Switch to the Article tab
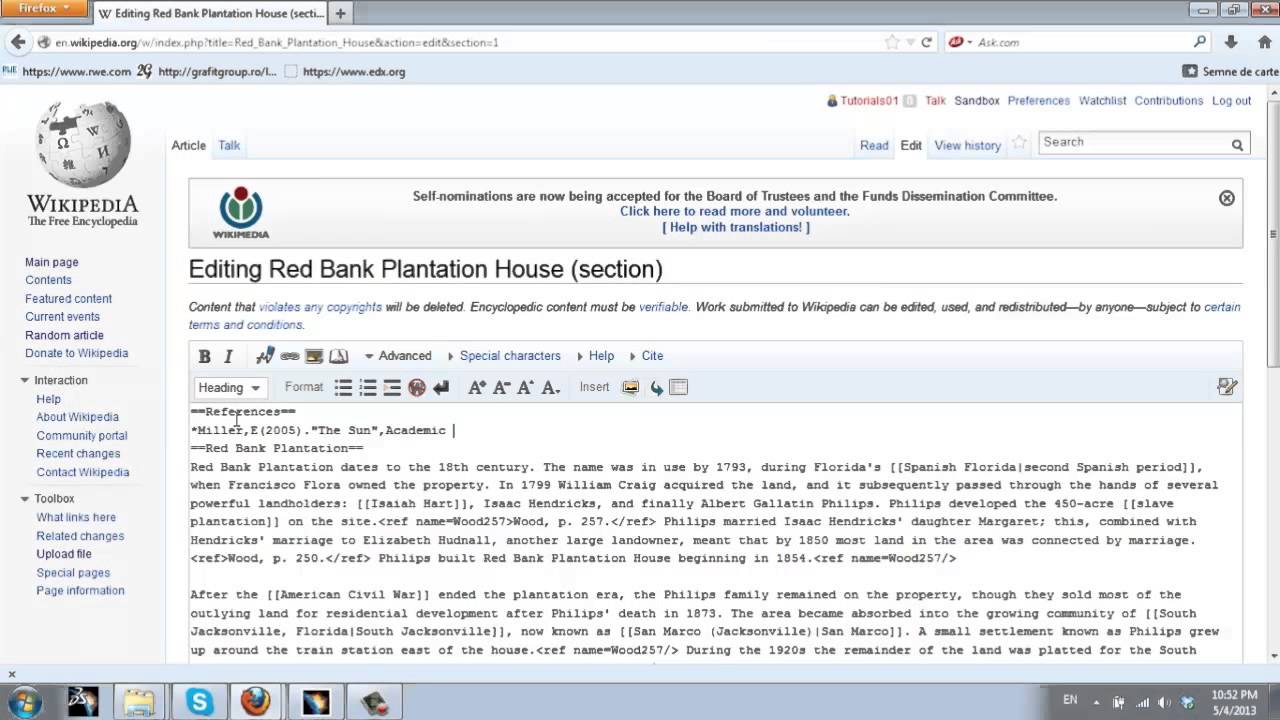This screenshot has width=1280, height=720. click(188, 145)
